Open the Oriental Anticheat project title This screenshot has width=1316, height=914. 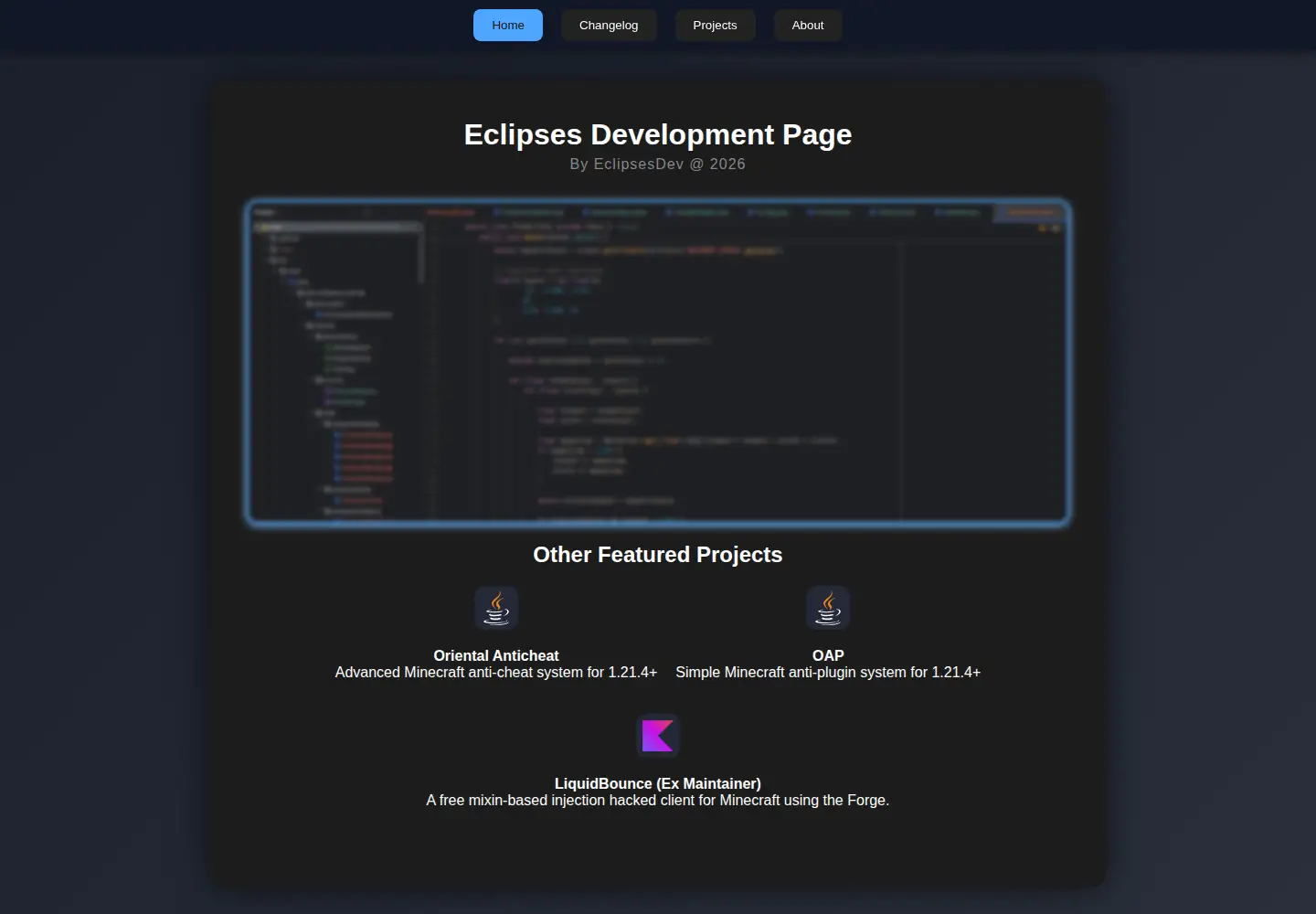(x=496, y=655)
